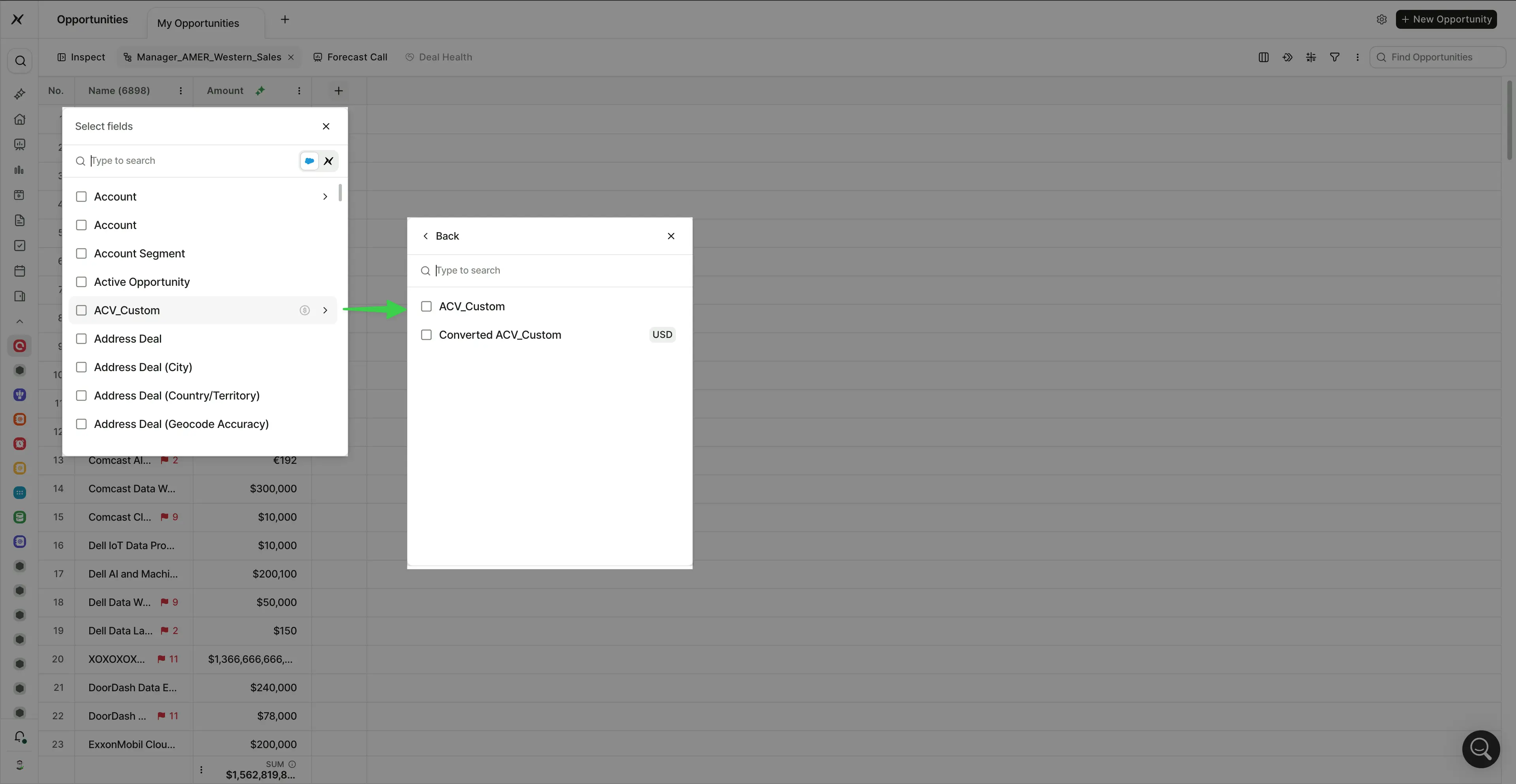
Task: Check the Active Opportunity checkbox
Action: click(81, 282)
